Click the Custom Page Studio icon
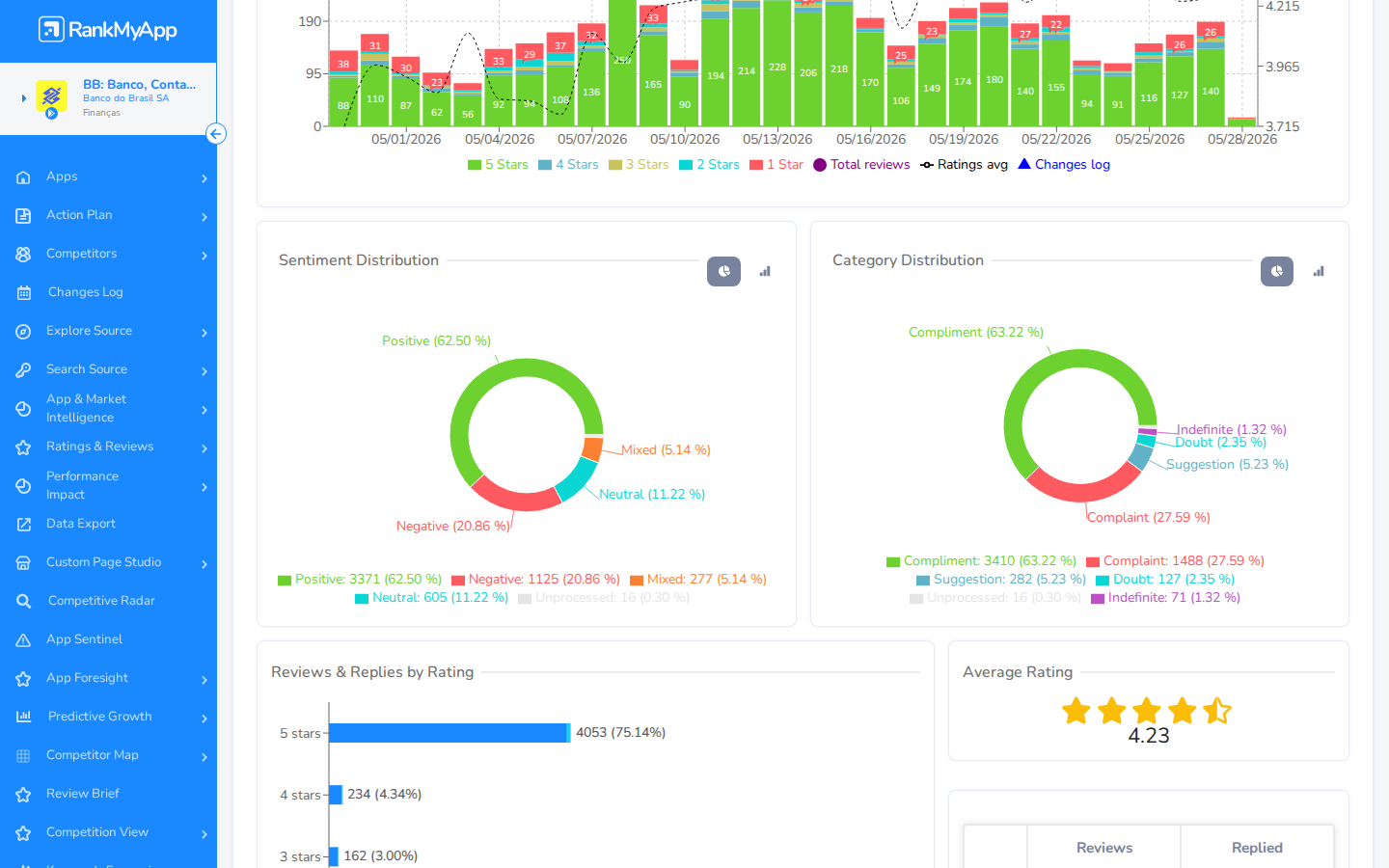 point(23,563)
